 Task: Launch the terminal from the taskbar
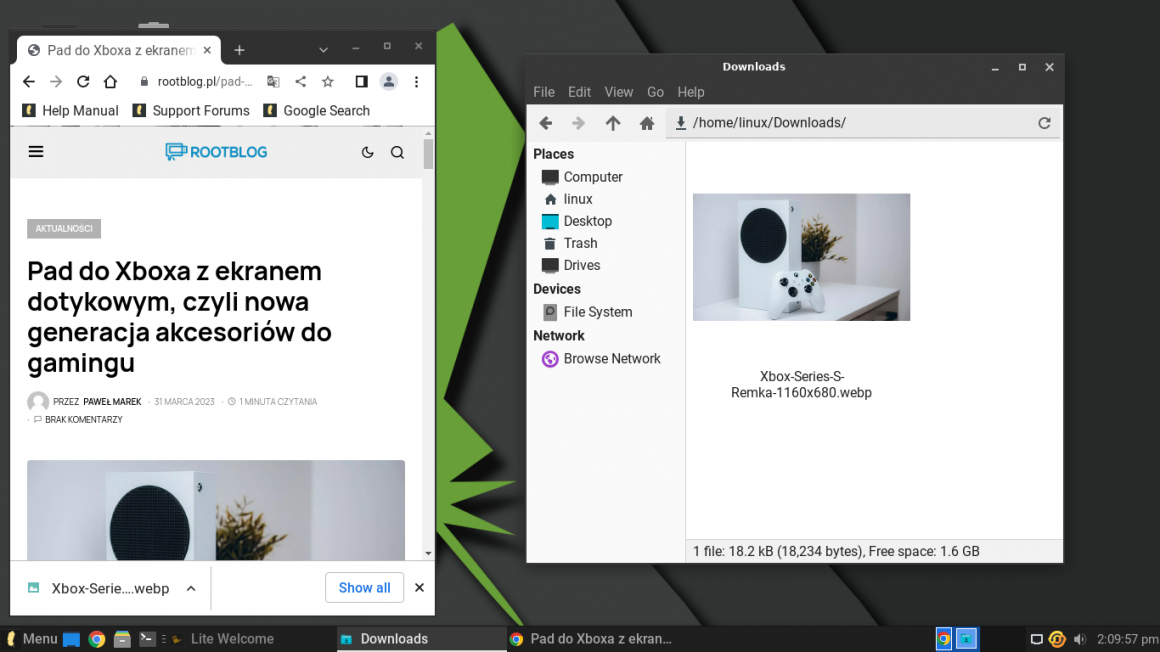147,638
